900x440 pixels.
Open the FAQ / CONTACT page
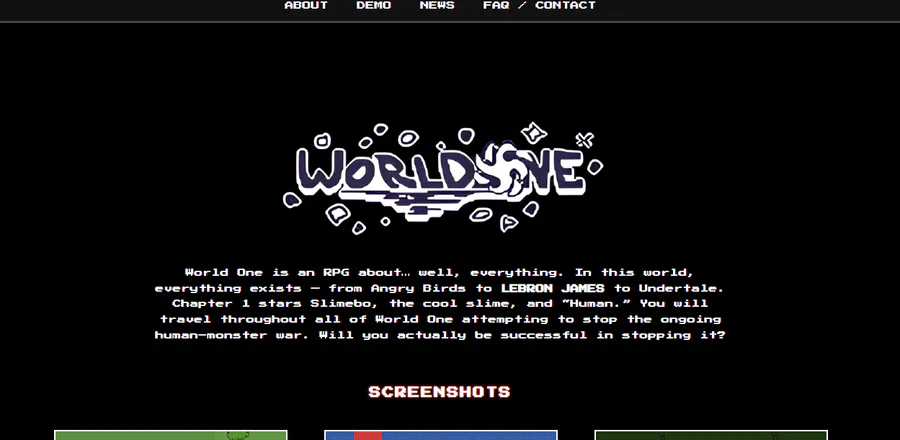pyautogui.click(x=540, y=5)
